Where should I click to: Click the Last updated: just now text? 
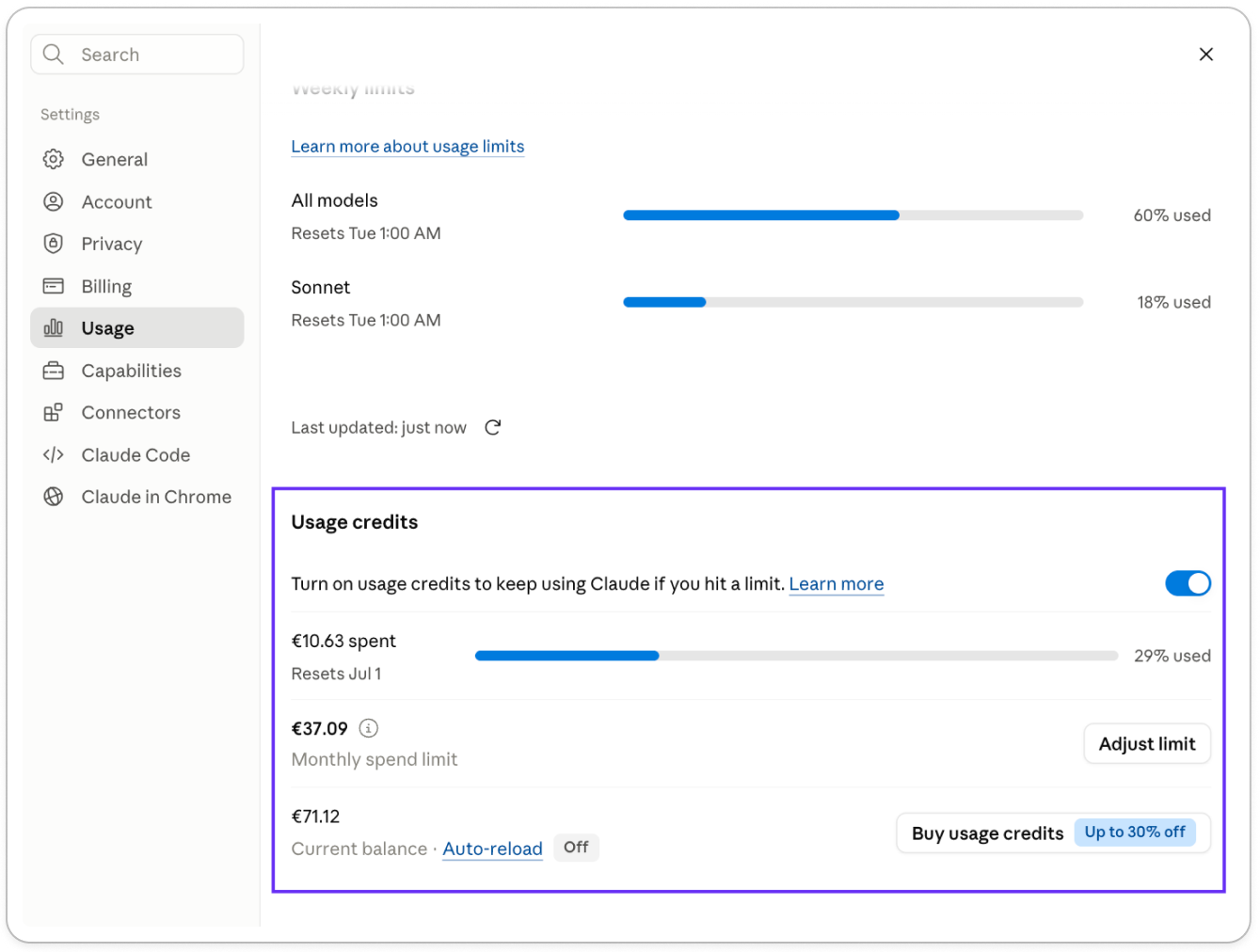378,428
